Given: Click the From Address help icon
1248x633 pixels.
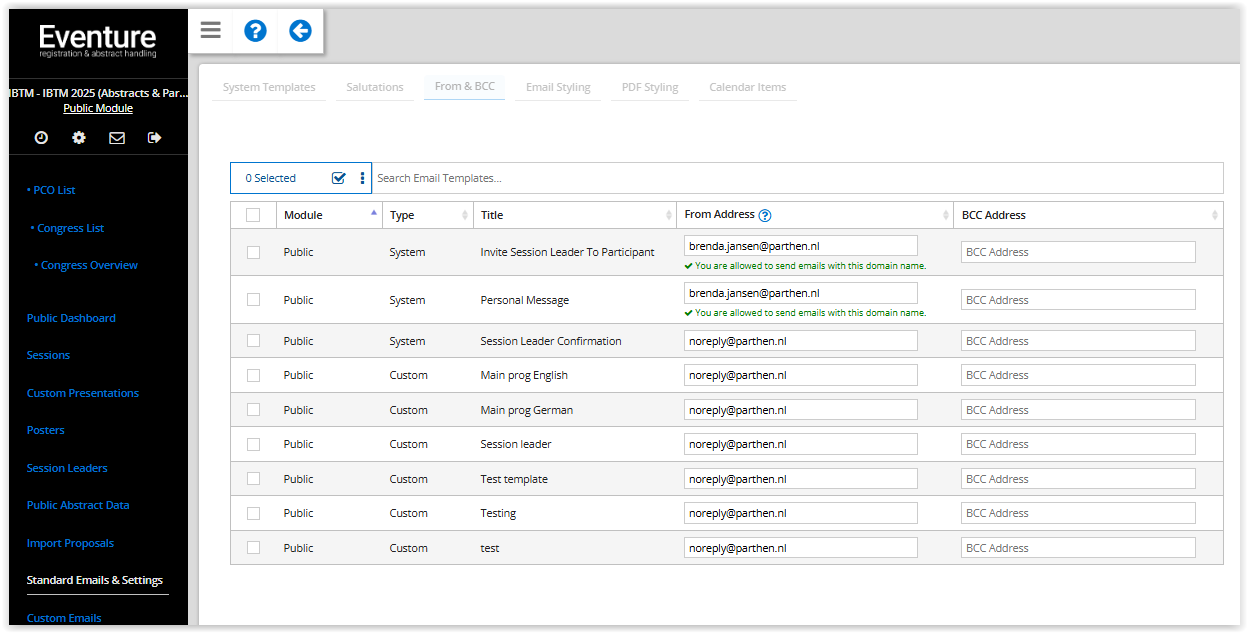Looking at the screenshot, I should point(765,215).
